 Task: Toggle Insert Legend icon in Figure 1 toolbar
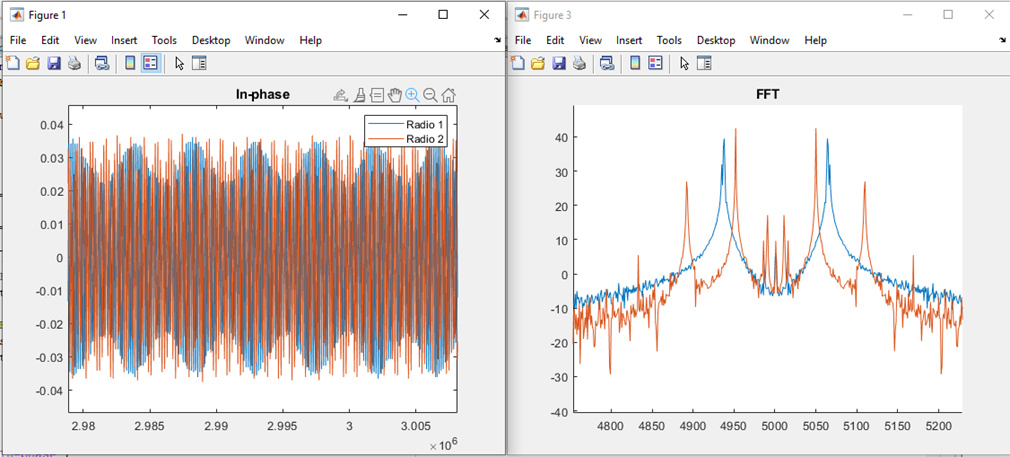pyautogui.click(x=151, y=63)
